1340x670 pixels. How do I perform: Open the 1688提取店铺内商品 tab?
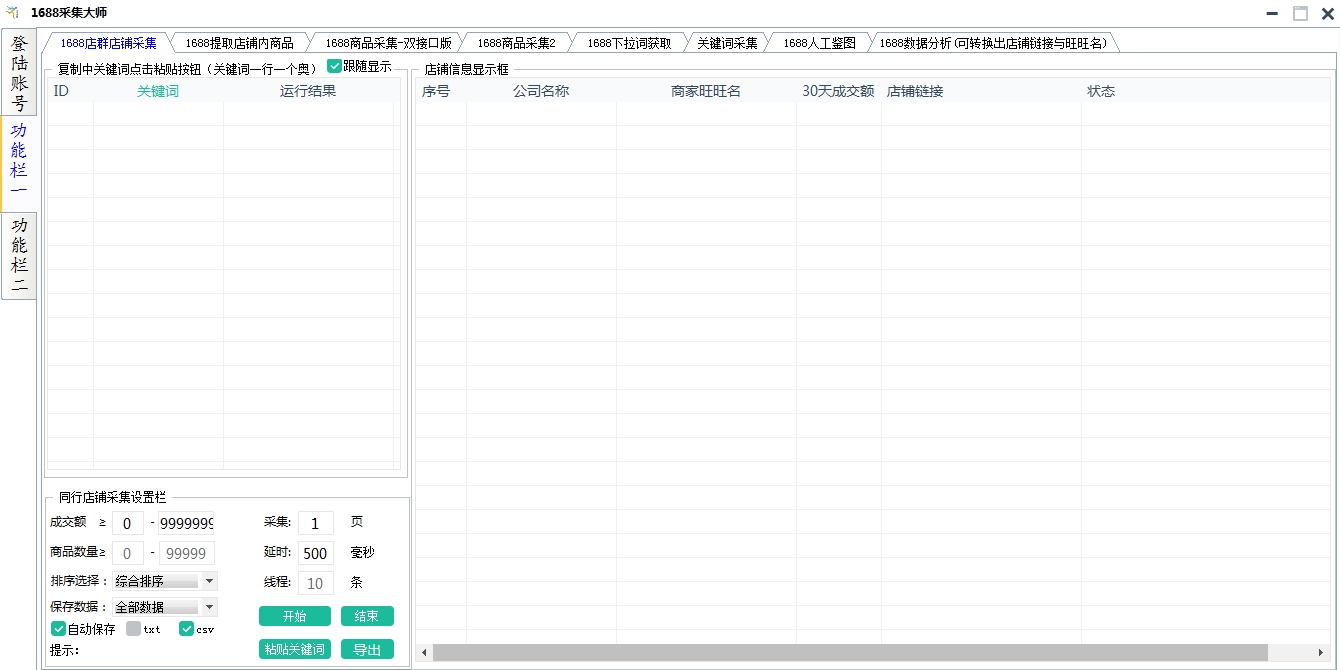point(239,43)
